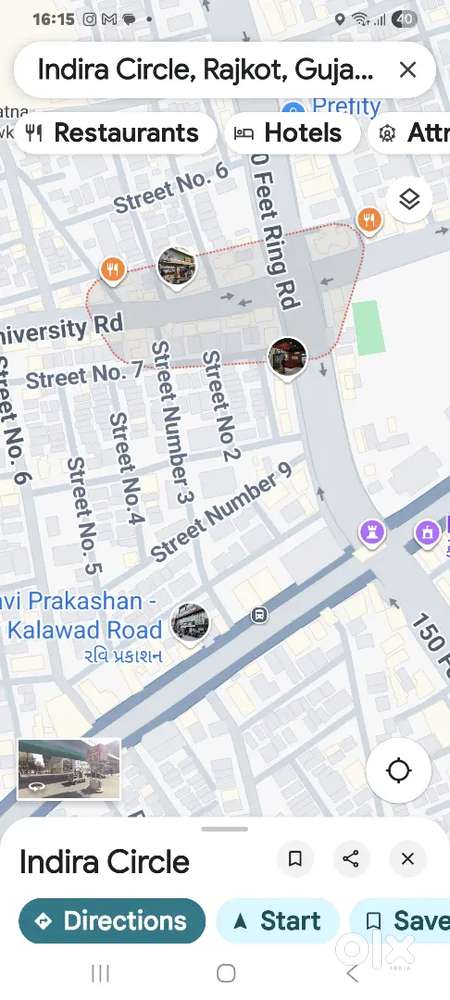Open the photo marker on University Rd
The width and height of the screenshot is (450, 1000).
(x=177, y=268)
